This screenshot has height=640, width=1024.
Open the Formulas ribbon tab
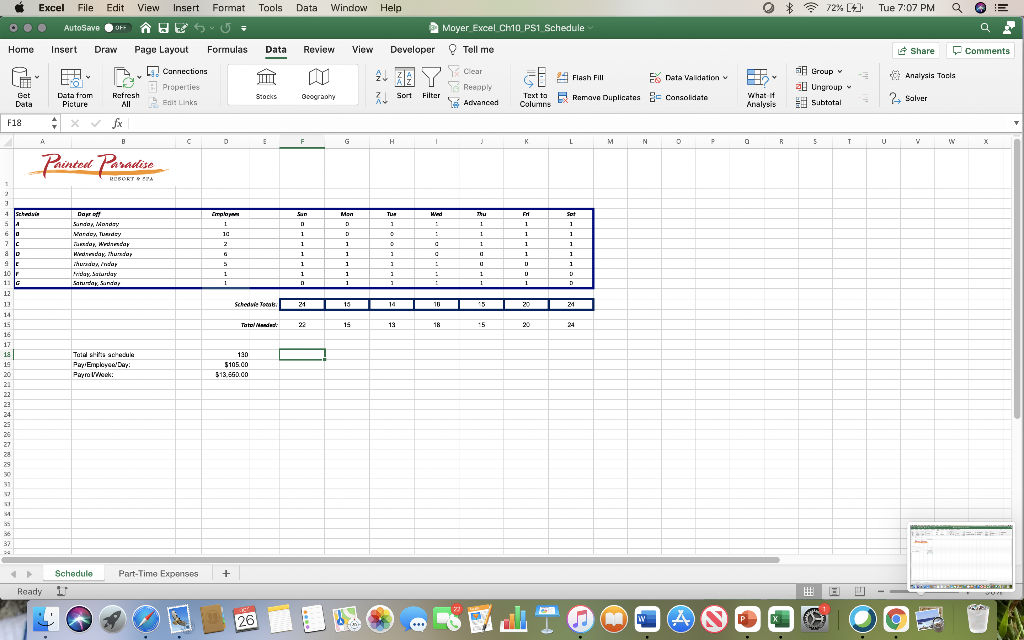(x=227, y=50)
